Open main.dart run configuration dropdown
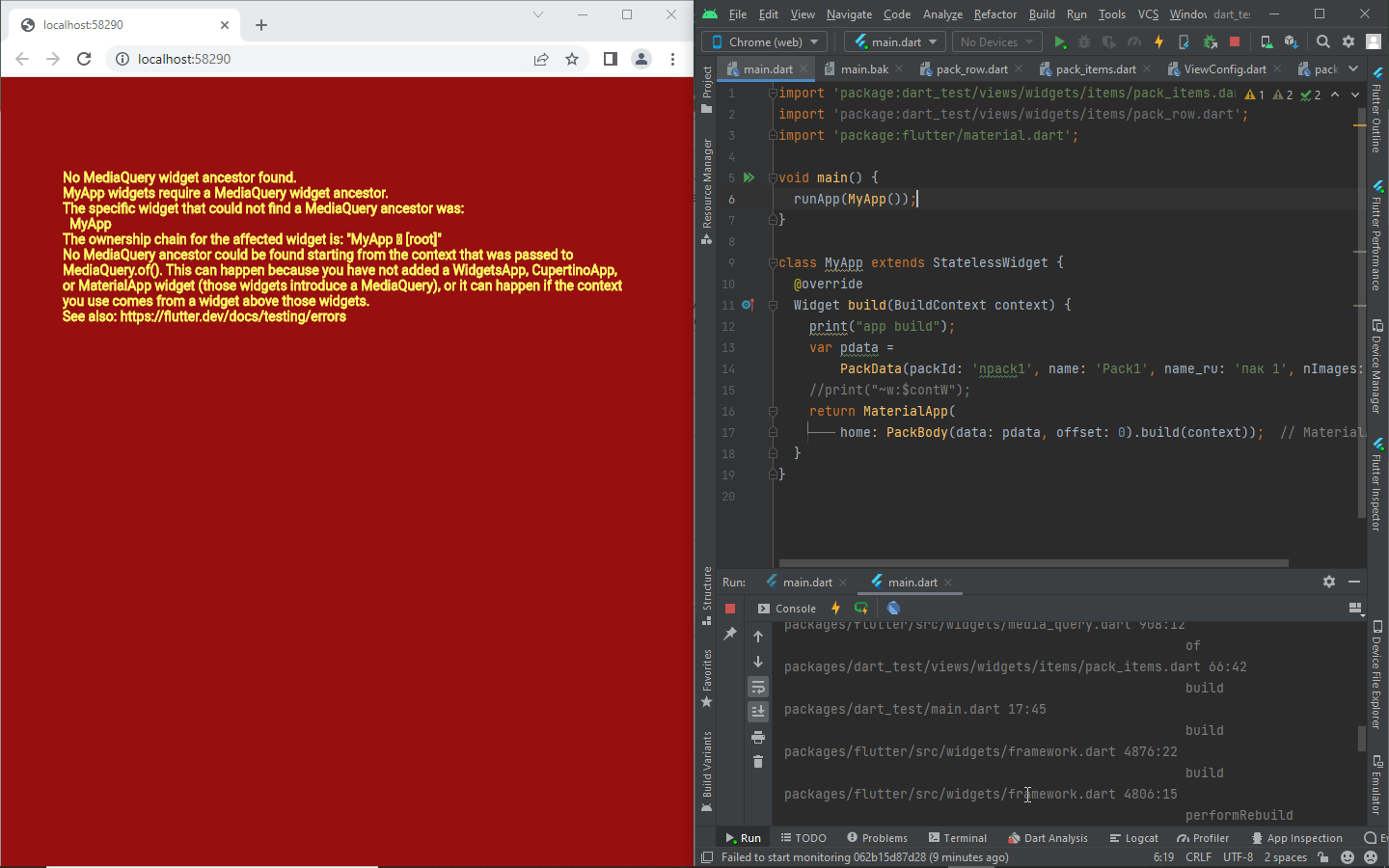 [895, 42]
